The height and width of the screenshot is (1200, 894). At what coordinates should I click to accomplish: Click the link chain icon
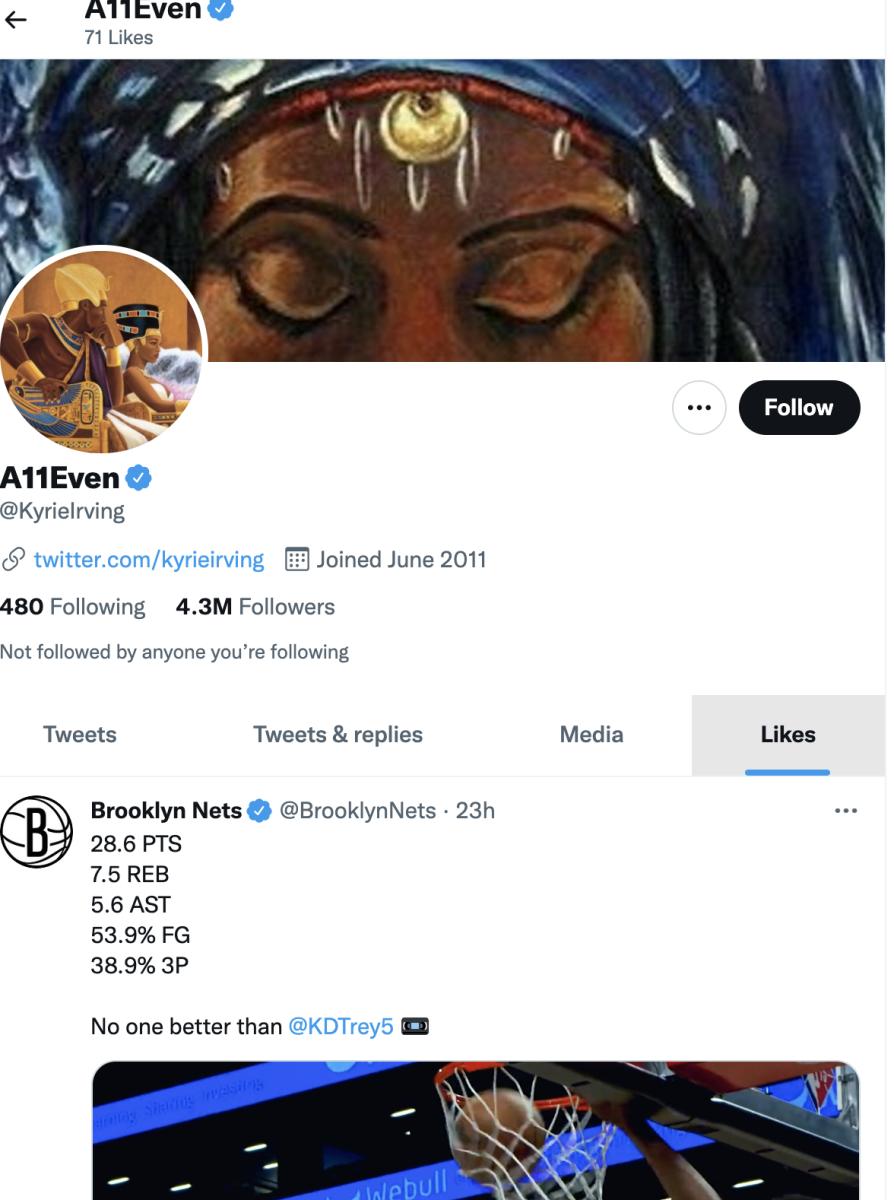click(13, 560)
